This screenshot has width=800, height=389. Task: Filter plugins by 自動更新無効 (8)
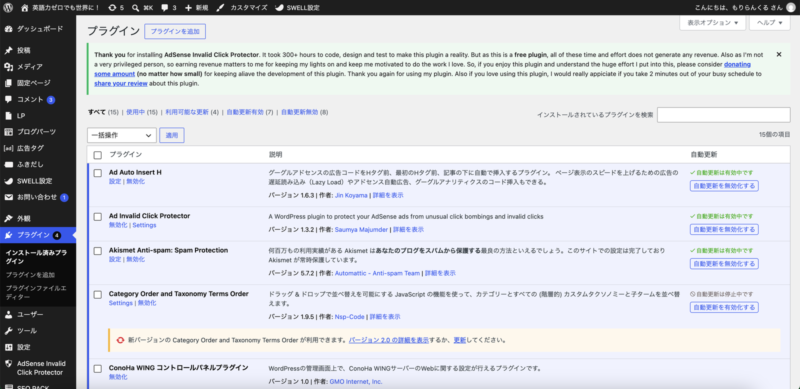click(x=305, y=112)
